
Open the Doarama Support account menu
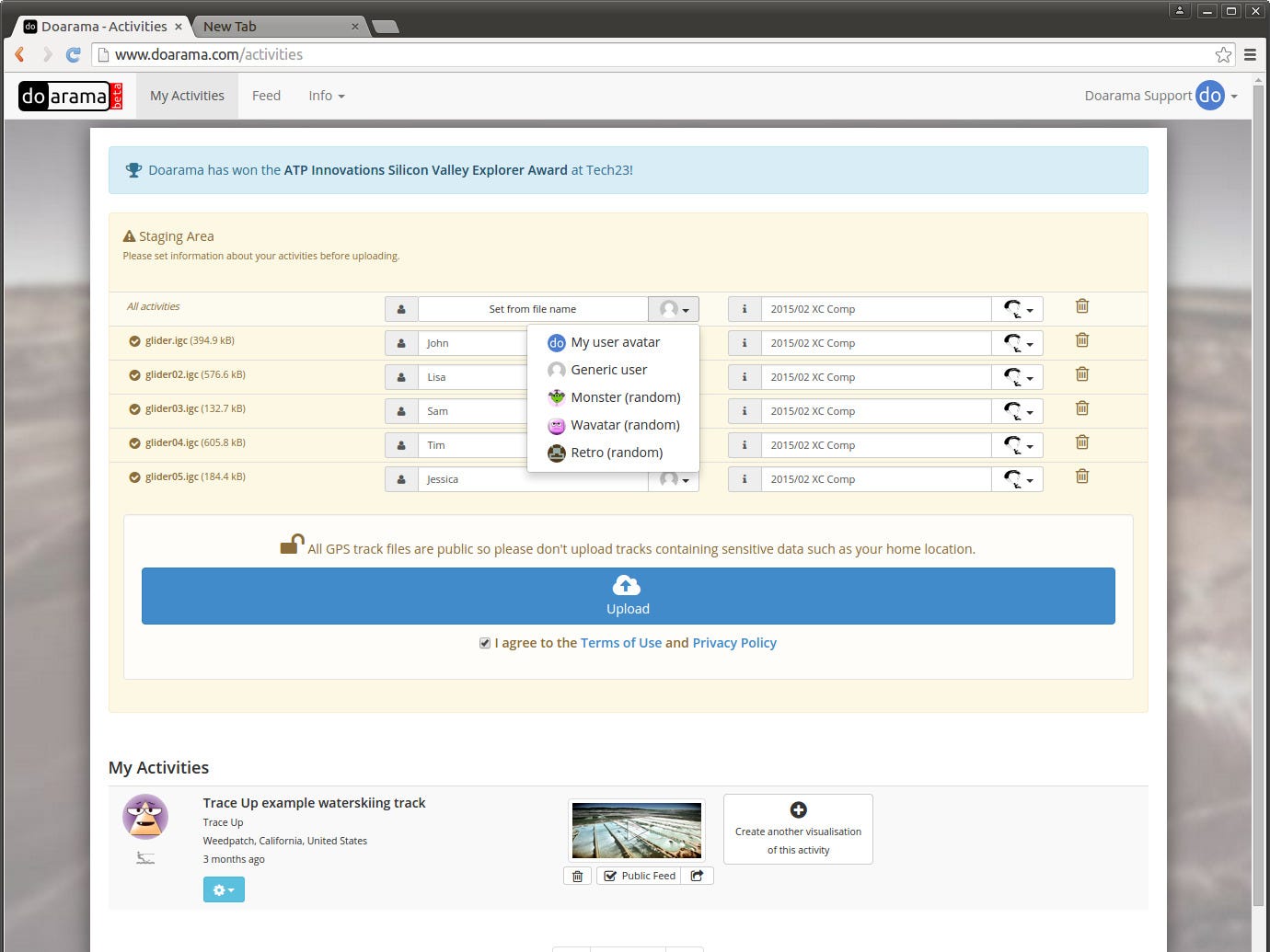coord(1160,96)
